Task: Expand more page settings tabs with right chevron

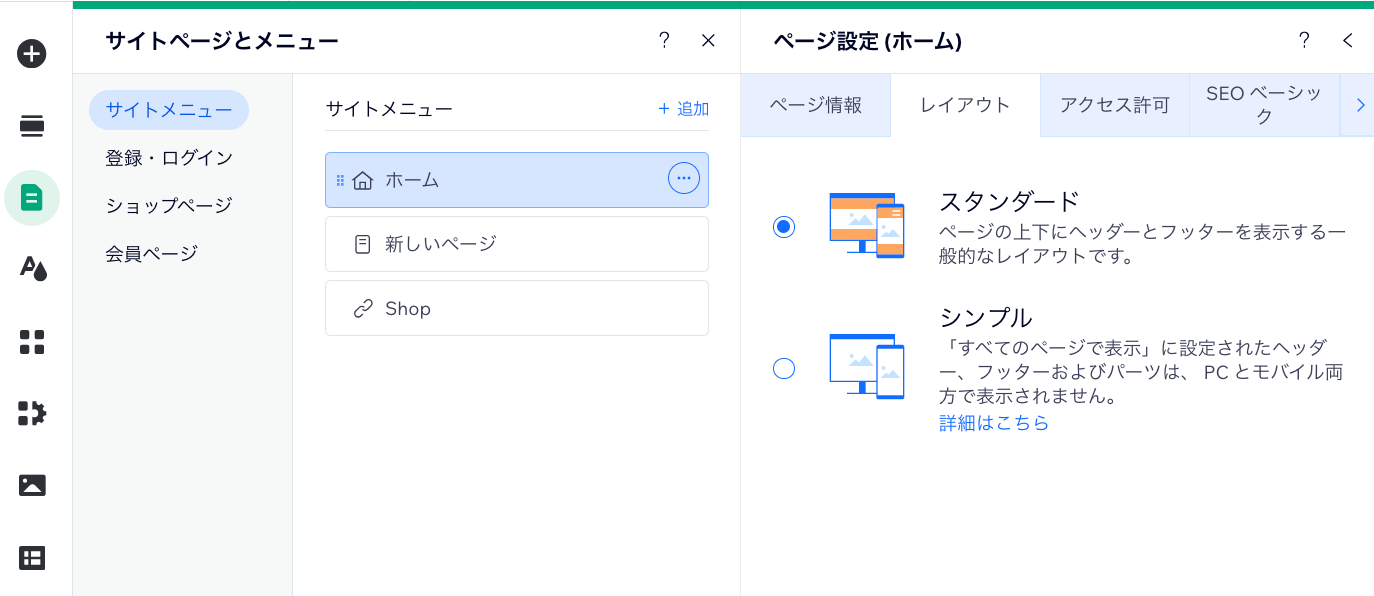Action: (1360, 104)
